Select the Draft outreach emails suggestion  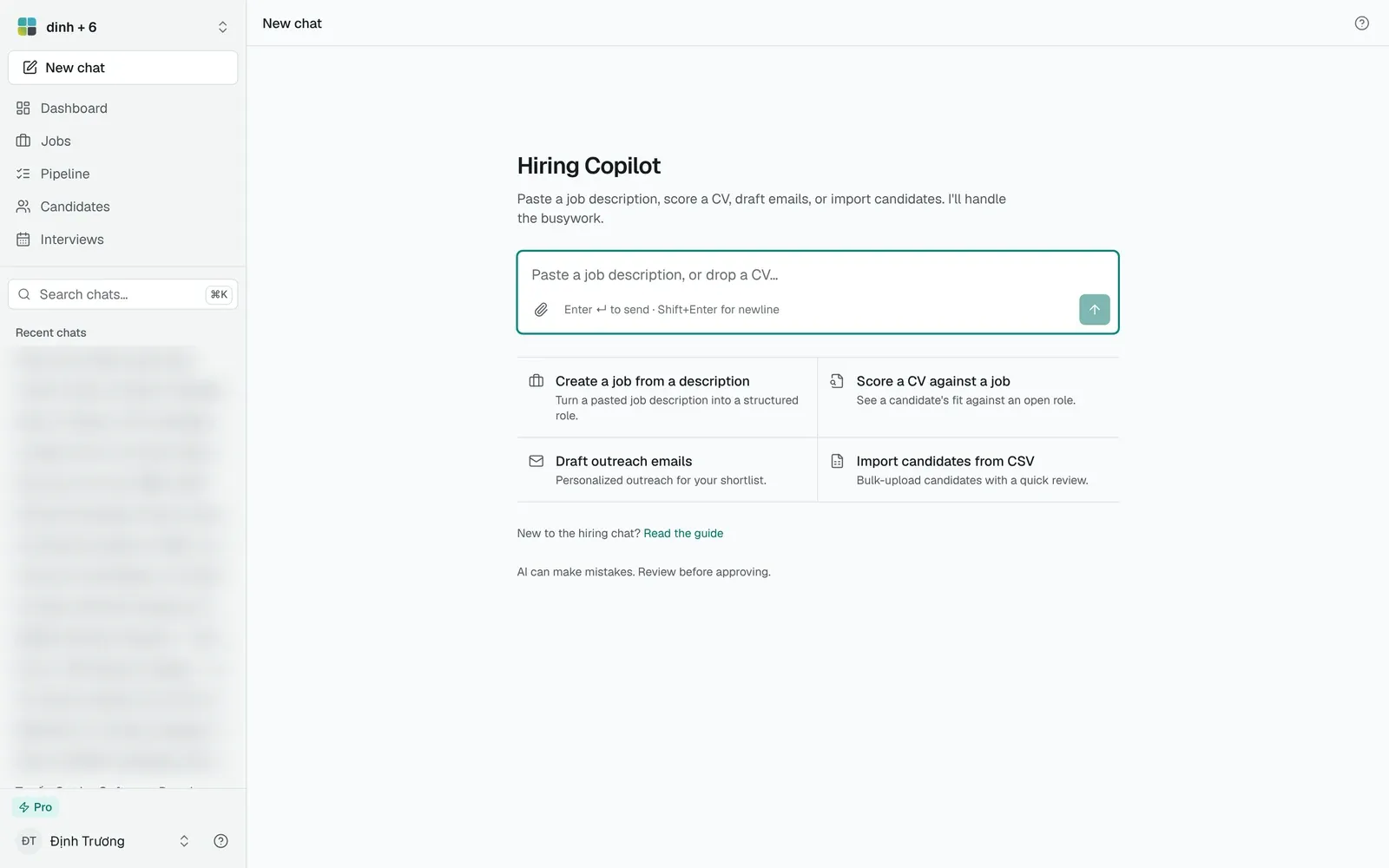(667, 470)
